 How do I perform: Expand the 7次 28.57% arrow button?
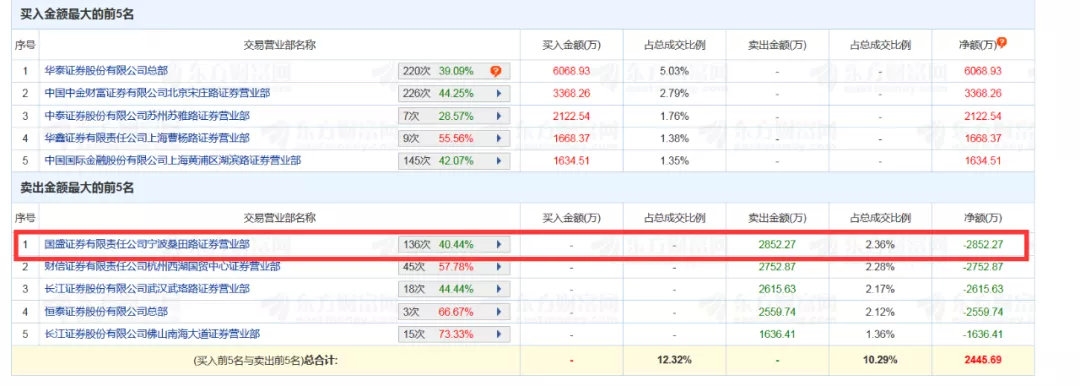click(x=498, y=116)
